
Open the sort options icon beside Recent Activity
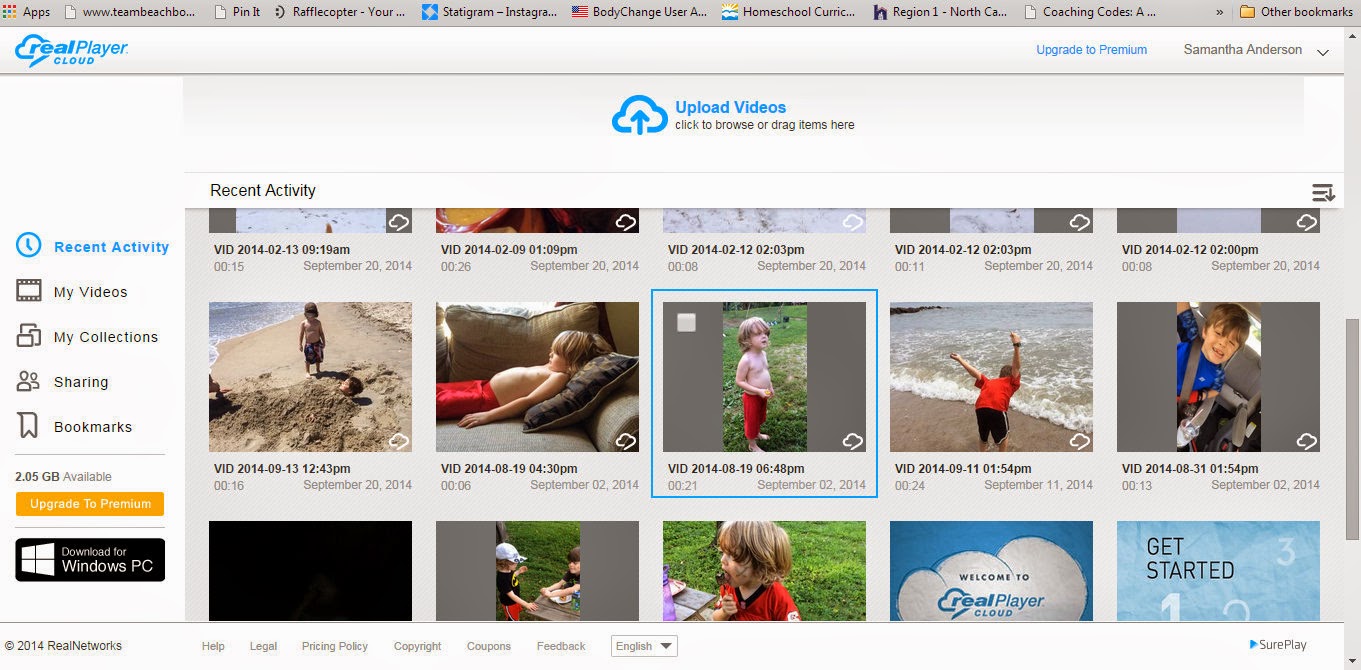[1323, 192]
